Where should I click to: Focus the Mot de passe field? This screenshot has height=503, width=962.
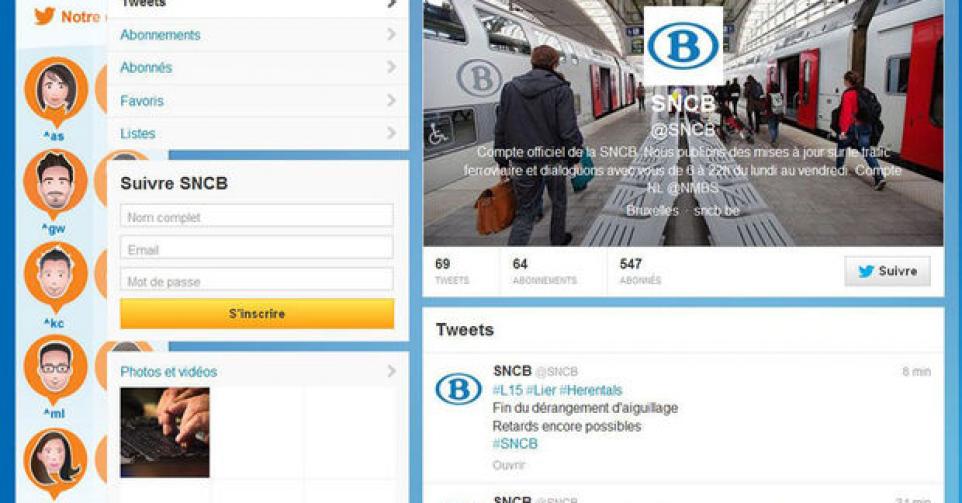pos(256,280)
